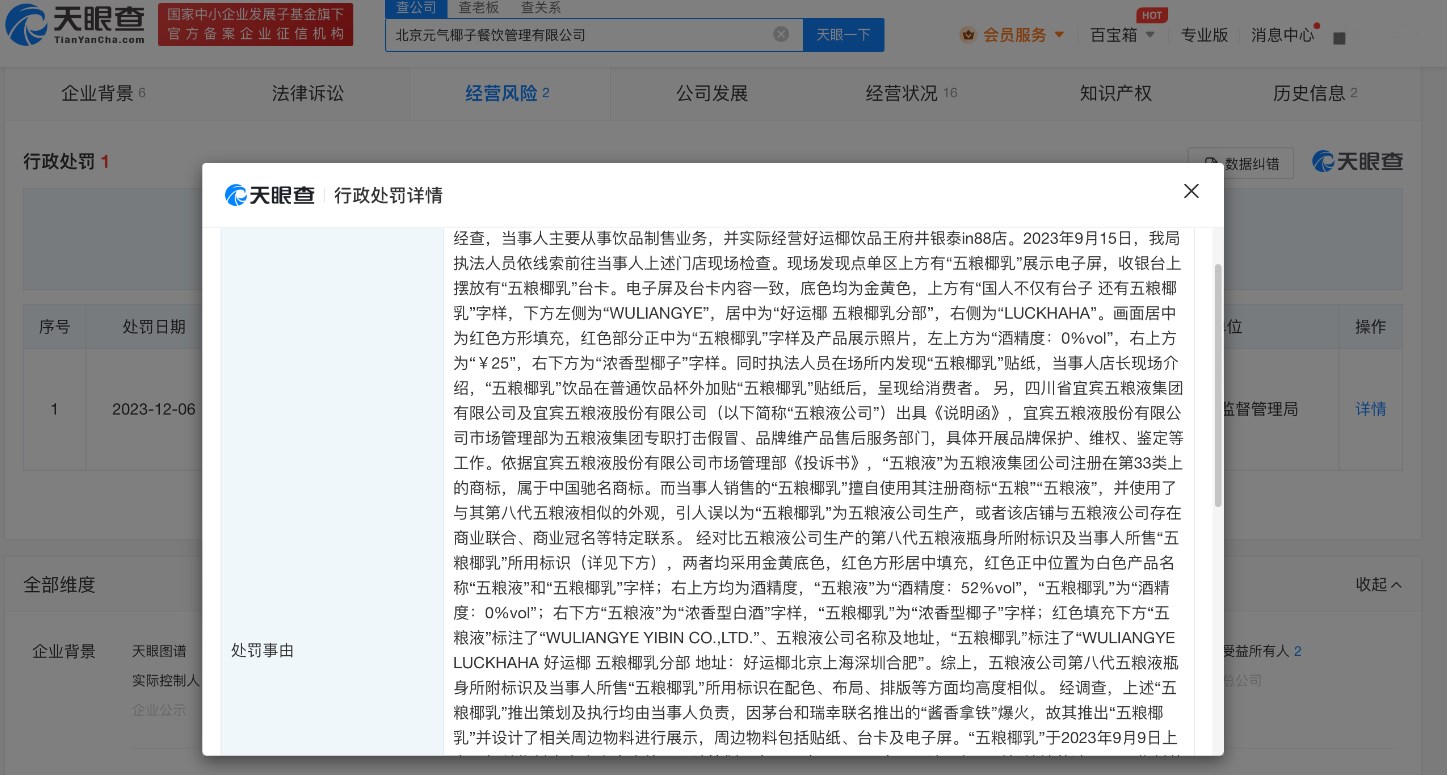1447x775 pixels.
Task: Click the 天眼查 logo in dialog header
Action: coord(270,195)
